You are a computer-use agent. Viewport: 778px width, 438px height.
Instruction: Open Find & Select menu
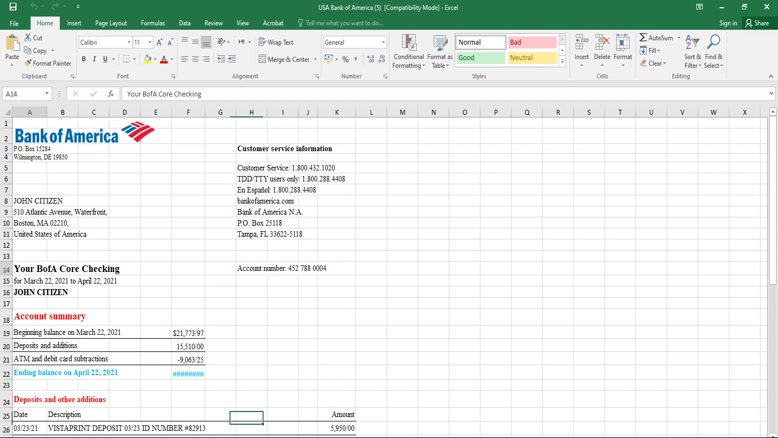click(713, 52)
